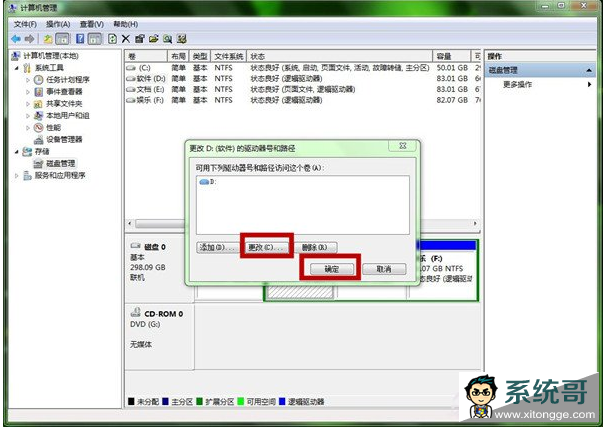Click the volume list scroll-right arrow
Image resolution: width=604 pixels, height=427 pixels.
click(475, 223)
